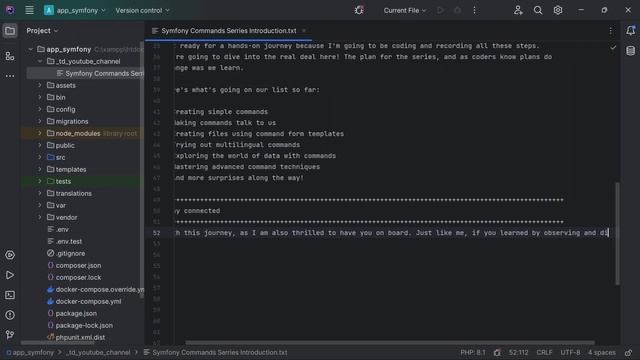Change the UTF-8 file encoding
This screenshot has height=360, width=640.
[x=570, y=353]
